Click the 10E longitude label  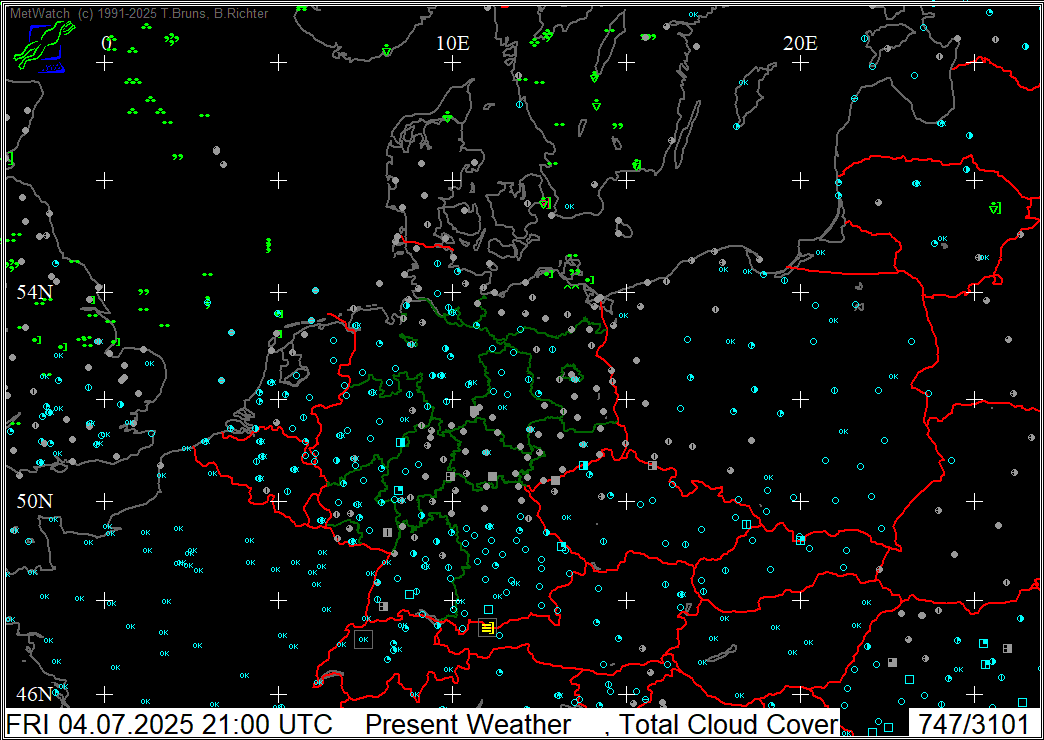click(x=453, y=43)
